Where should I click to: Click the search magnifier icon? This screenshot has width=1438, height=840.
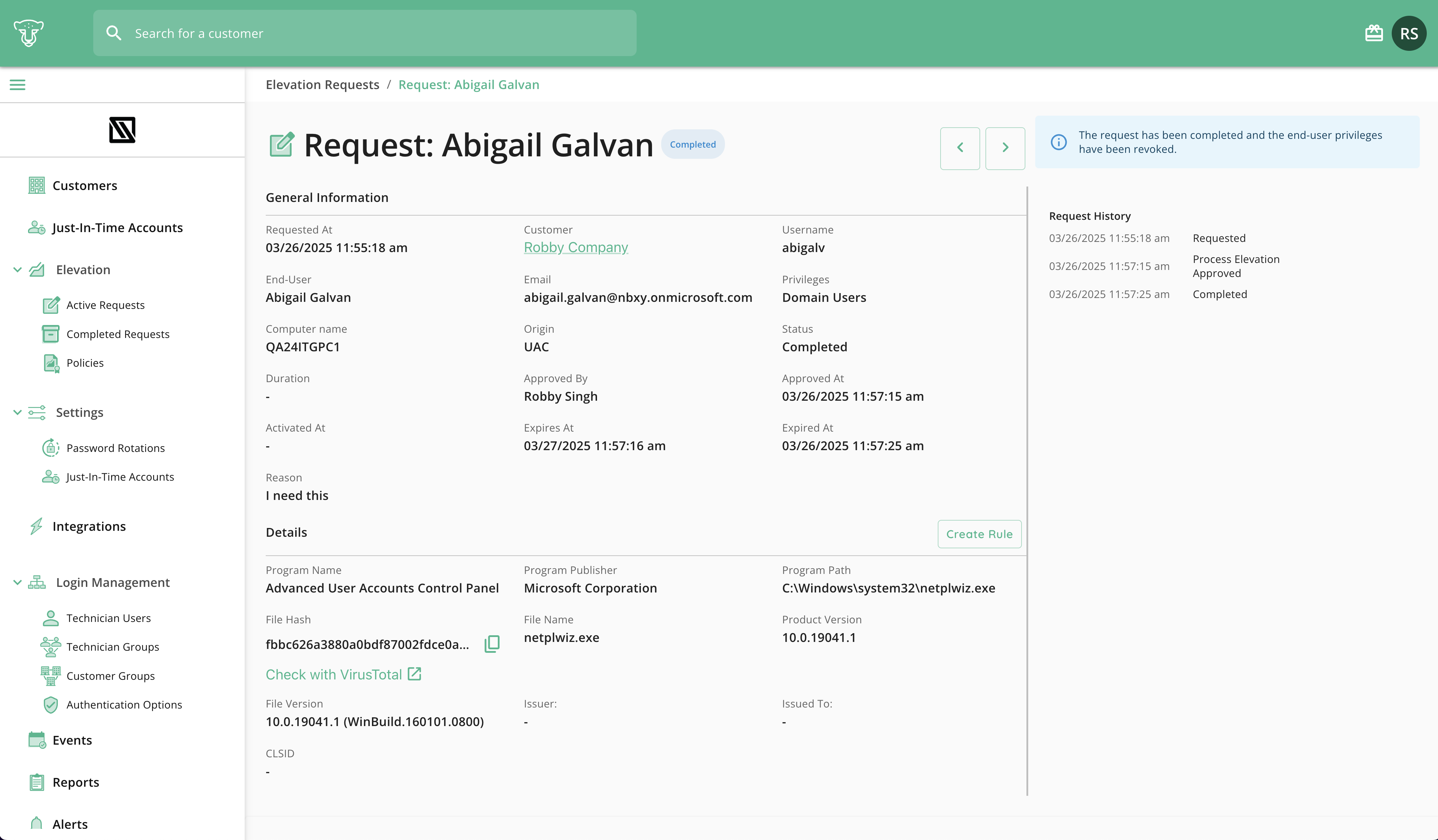coord(114,33)
